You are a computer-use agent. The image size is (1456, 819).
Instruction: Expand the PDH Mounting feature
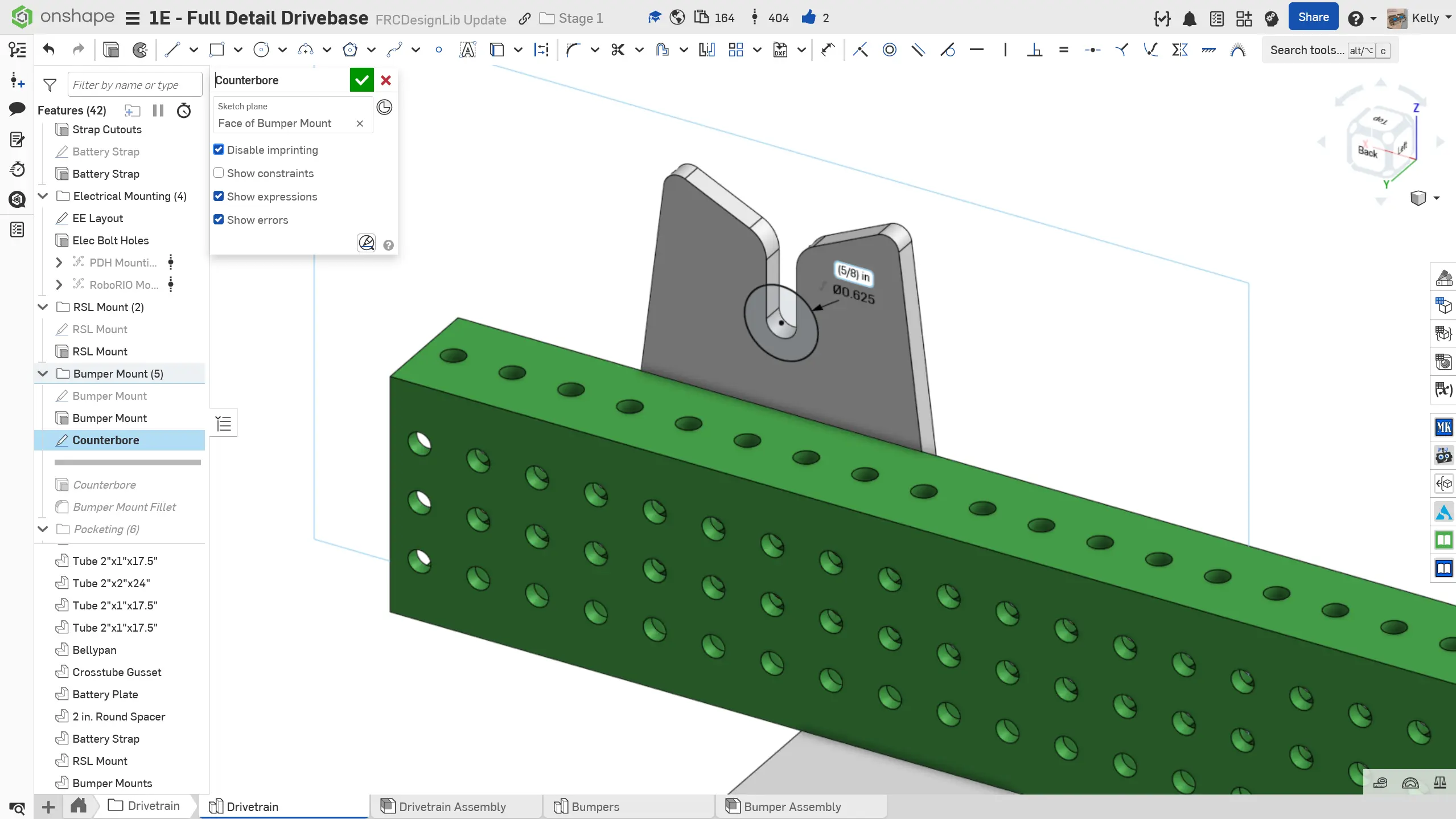pos(59,263)
